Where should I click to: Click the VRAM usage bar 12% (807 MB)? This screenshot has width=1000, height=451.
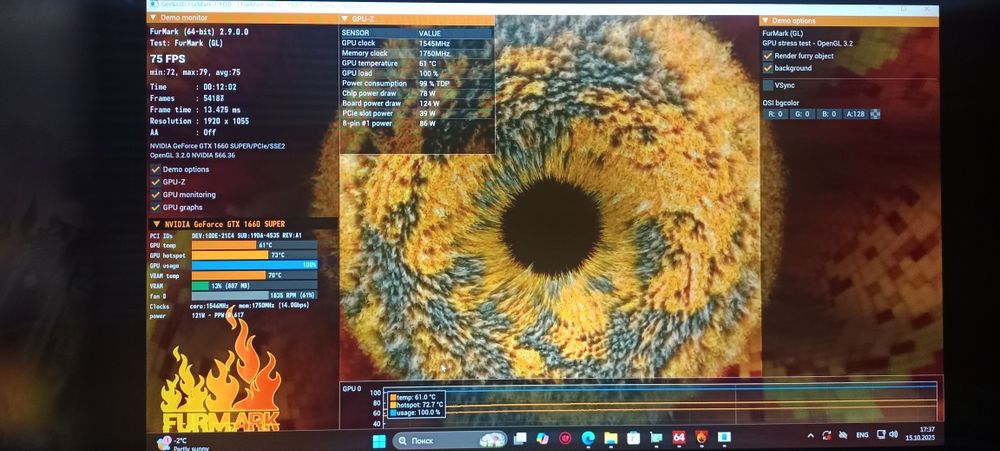coord(254,286)
